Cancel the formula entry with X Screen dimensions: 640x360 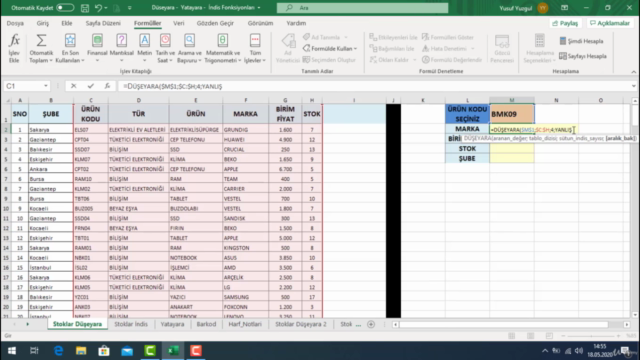73,86
